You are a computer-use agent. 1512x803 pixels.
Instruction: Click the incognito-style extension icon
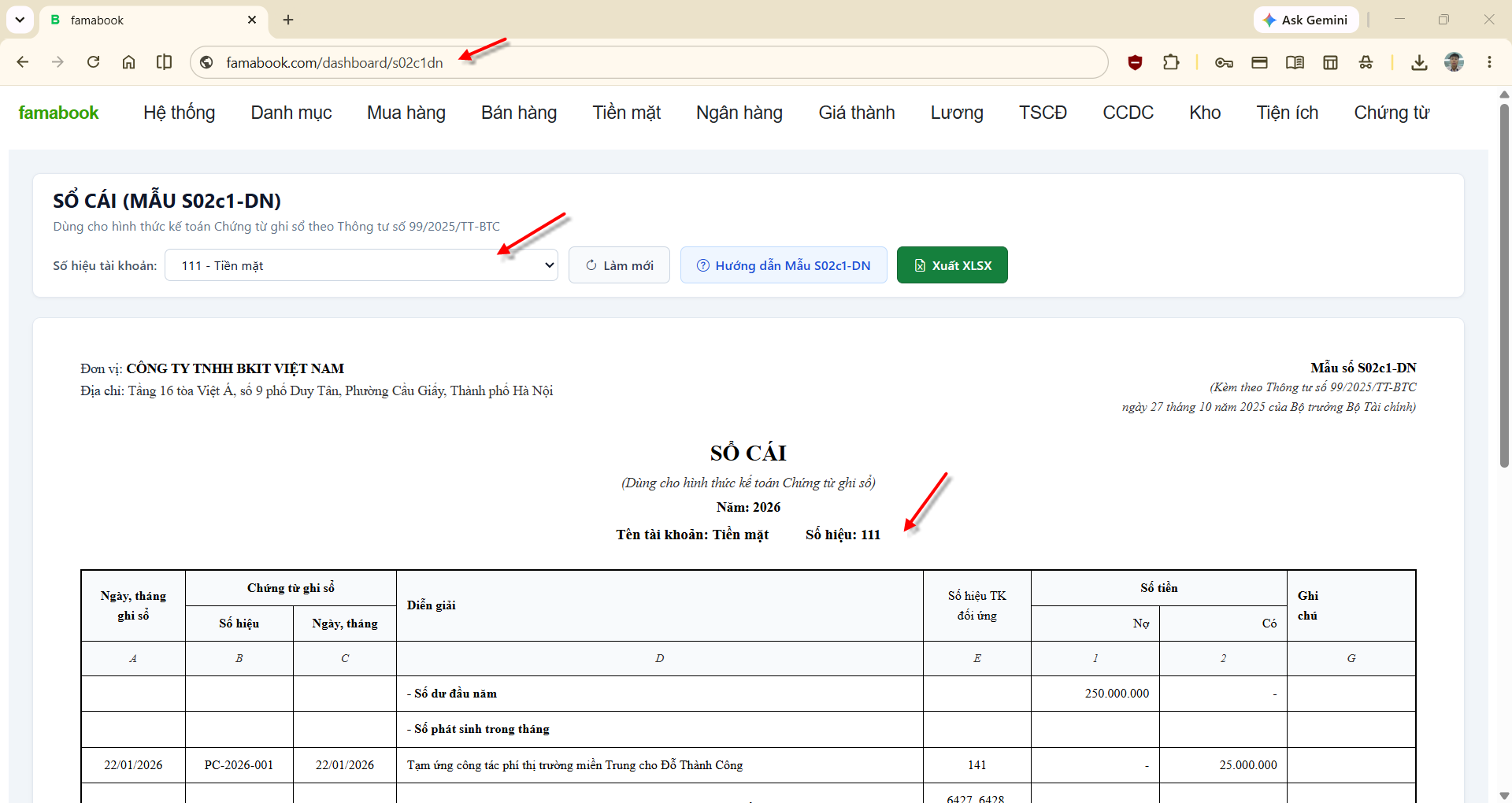tap(1366, 62)
